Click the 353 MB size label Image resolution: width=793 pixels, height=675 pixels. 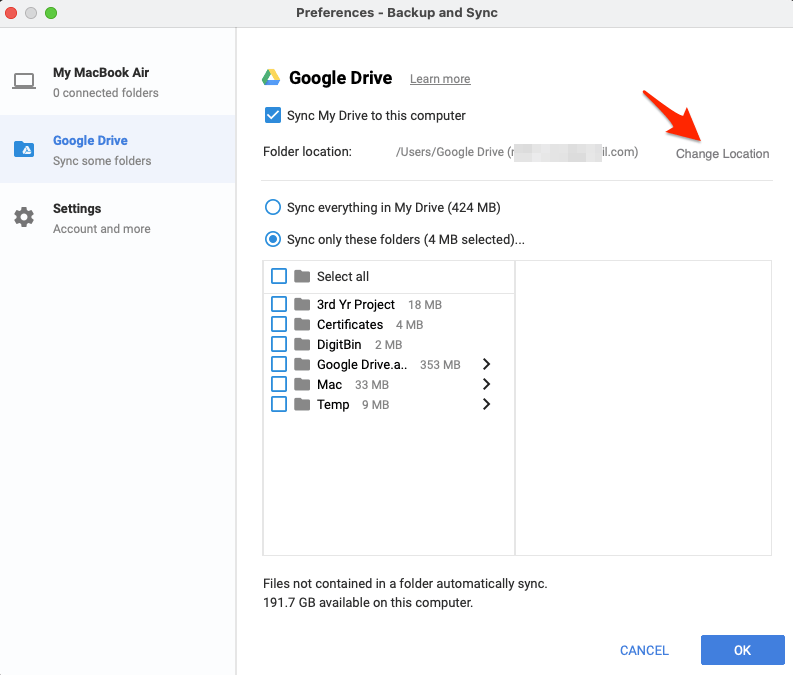[x=440, y=365]
